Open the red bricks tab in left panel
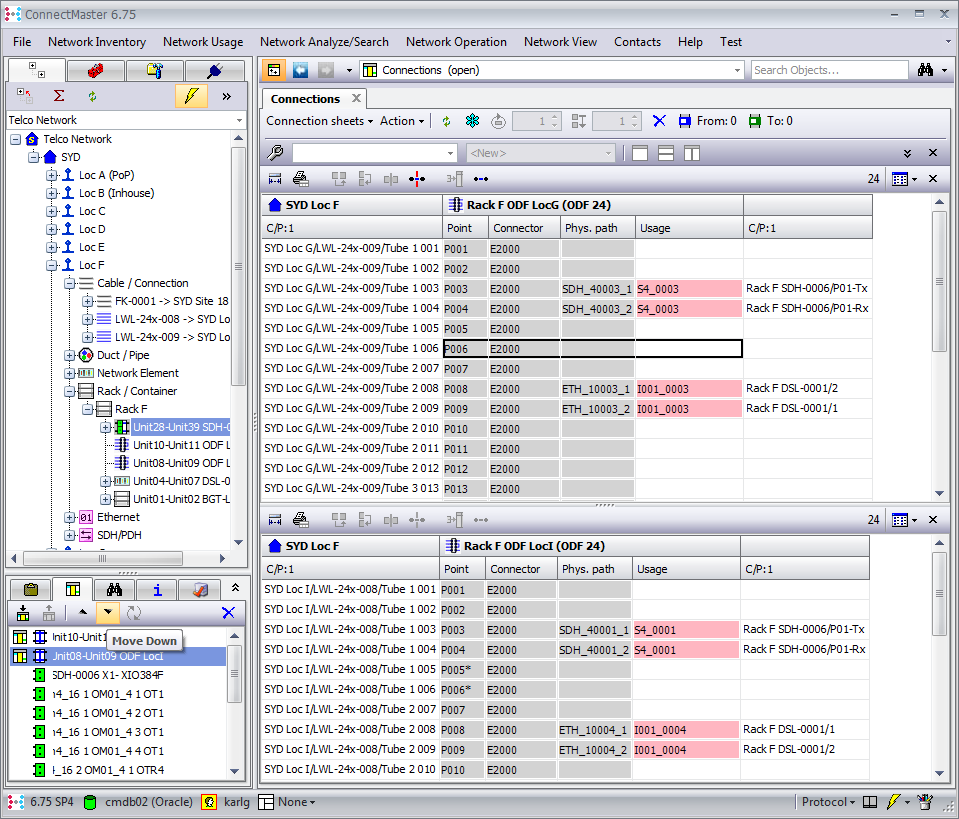The height and width of the screenshot is (819, 959). [x=95, y=70]
